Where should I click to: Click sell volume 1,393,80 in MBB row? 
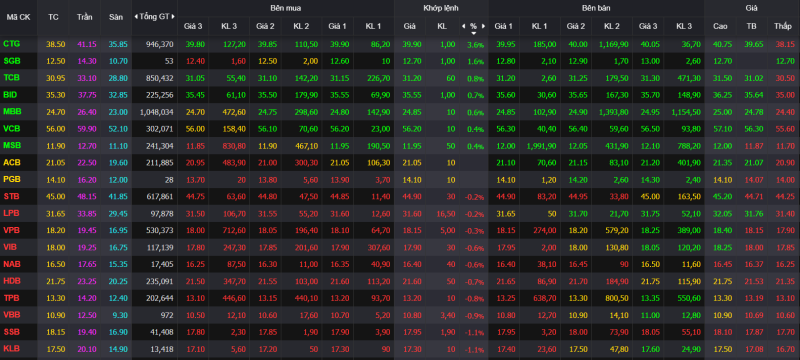pyautogui.click(x=613, y=112)
